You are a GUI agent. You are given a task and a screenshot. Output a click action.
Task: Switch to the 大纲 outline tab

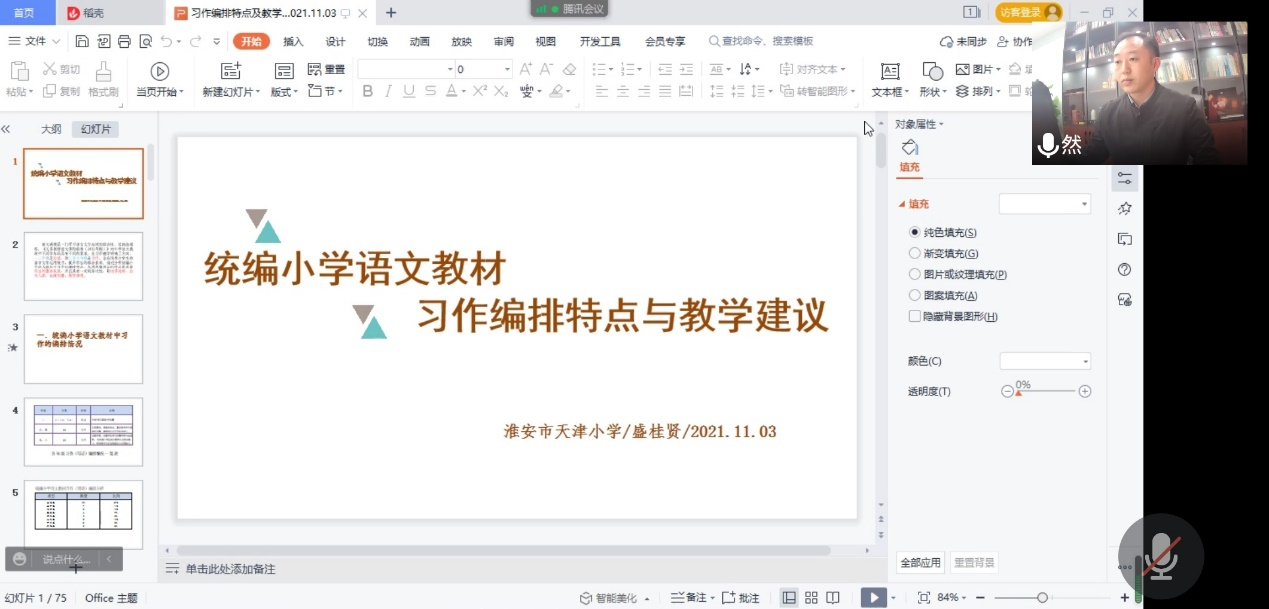pos(51,129)
